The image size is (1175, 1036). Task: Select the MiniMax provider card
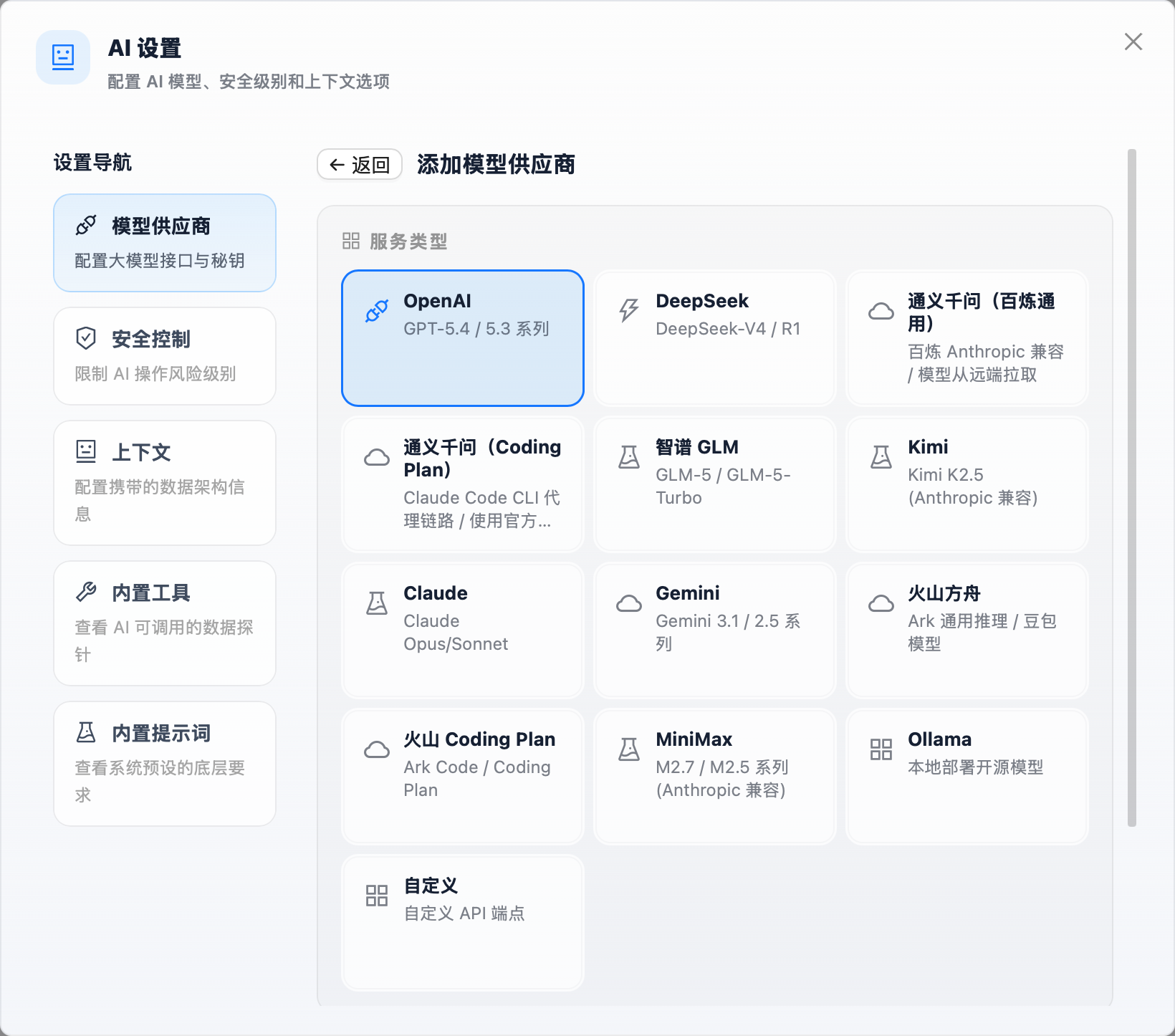point(715,777)
